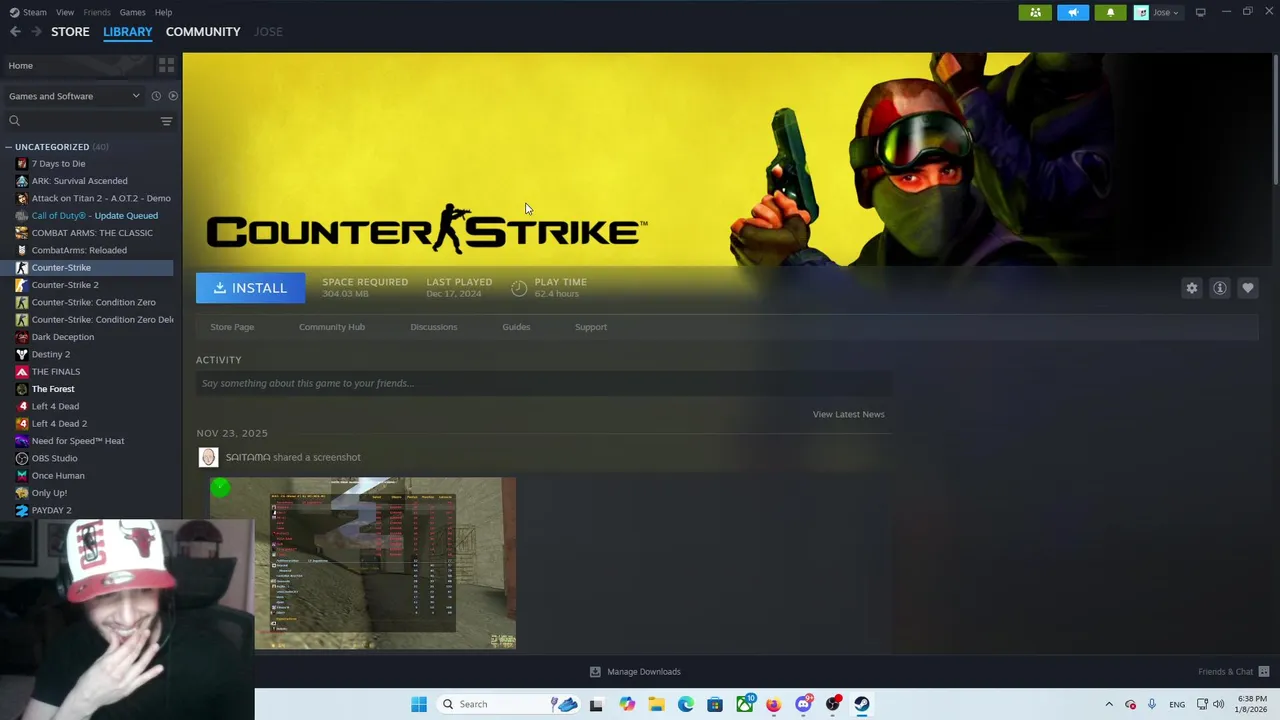Click the library search magnifier icon
Image resolution: width=1280 pixels, height=720 pixels.
(15, 121)
